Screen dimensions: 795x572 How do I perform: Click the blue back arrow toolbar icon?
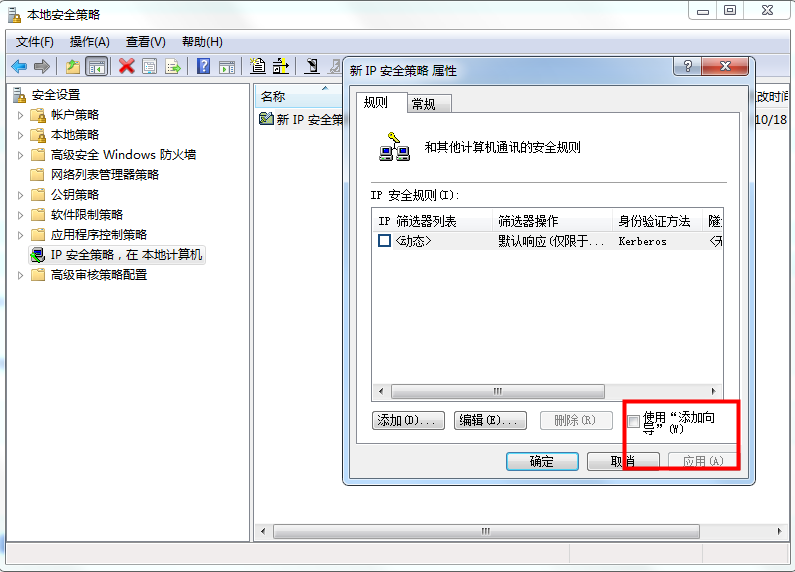[x=19, y=66]
